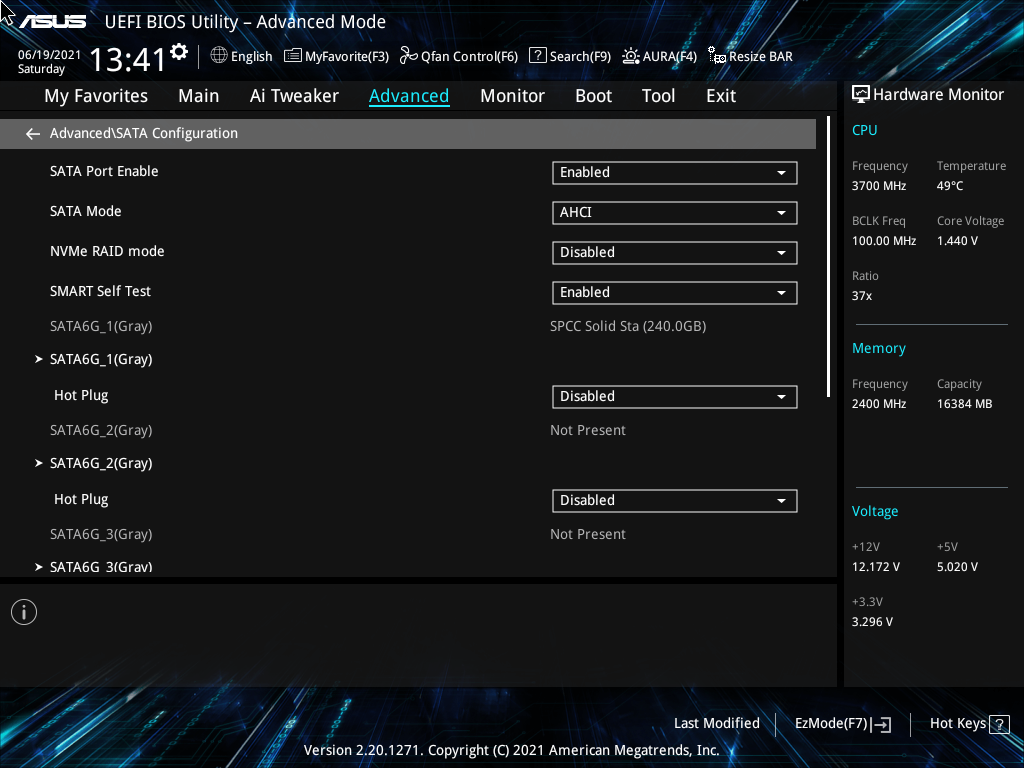The height and width of the screenshot is (768, 1024).
Task: Click the info icon at bottom left
Action: click(x=23, y=611)
